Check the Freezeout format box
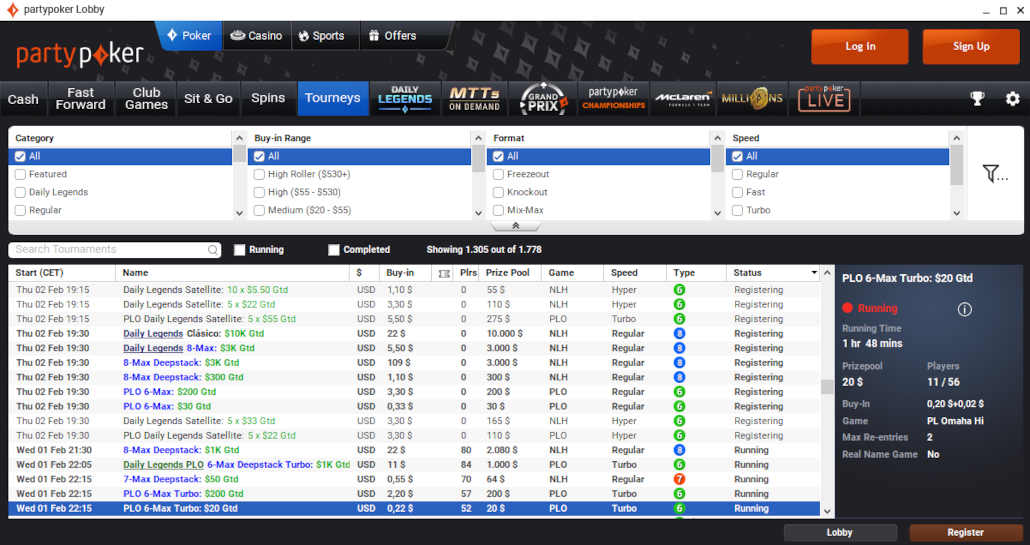Viewport: 1030px width, 545px height. [x=498, y=174]
